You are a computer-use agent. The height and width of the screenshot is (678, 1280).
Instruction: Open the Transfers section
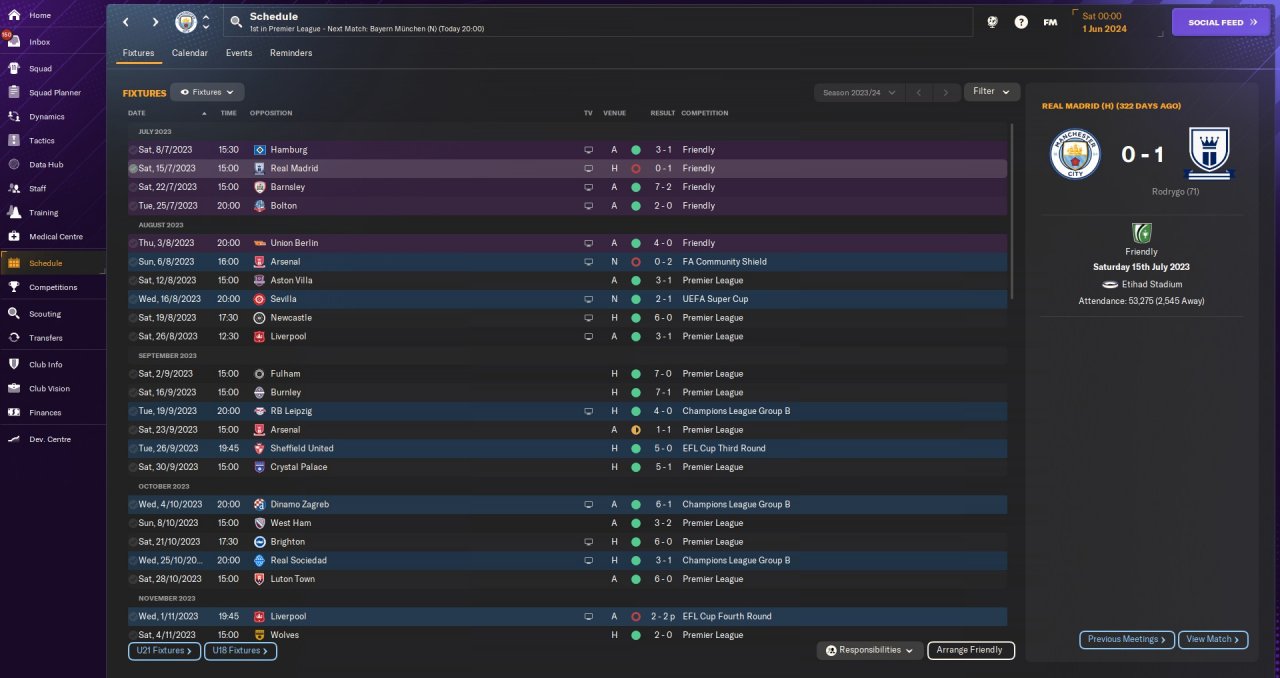[x=46, y=338]
